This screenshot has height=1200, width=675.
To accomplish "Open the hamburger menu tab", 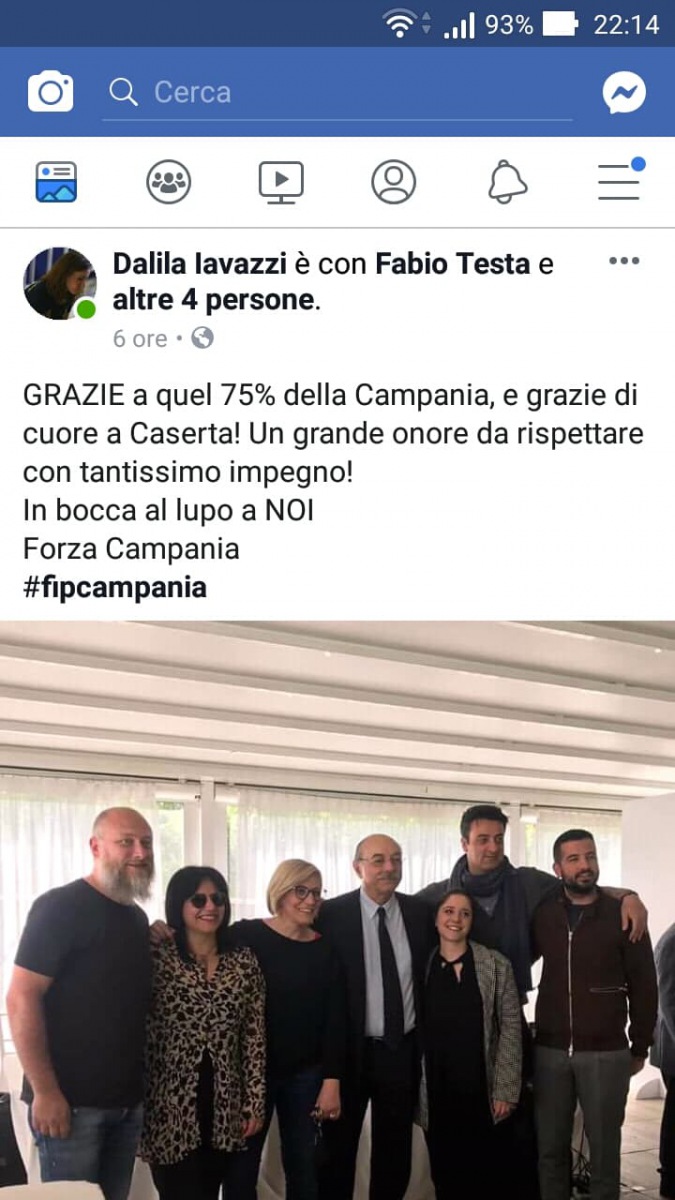I will tap(620, 180).
